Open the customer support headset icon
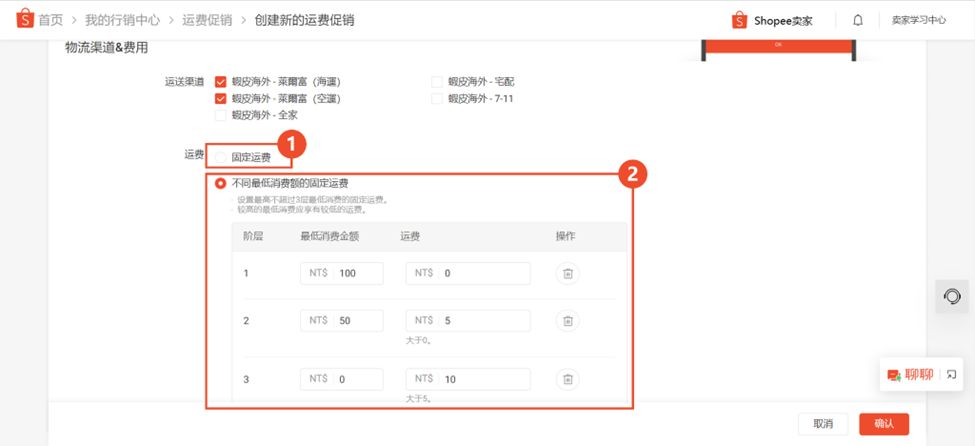 (952, 297)
